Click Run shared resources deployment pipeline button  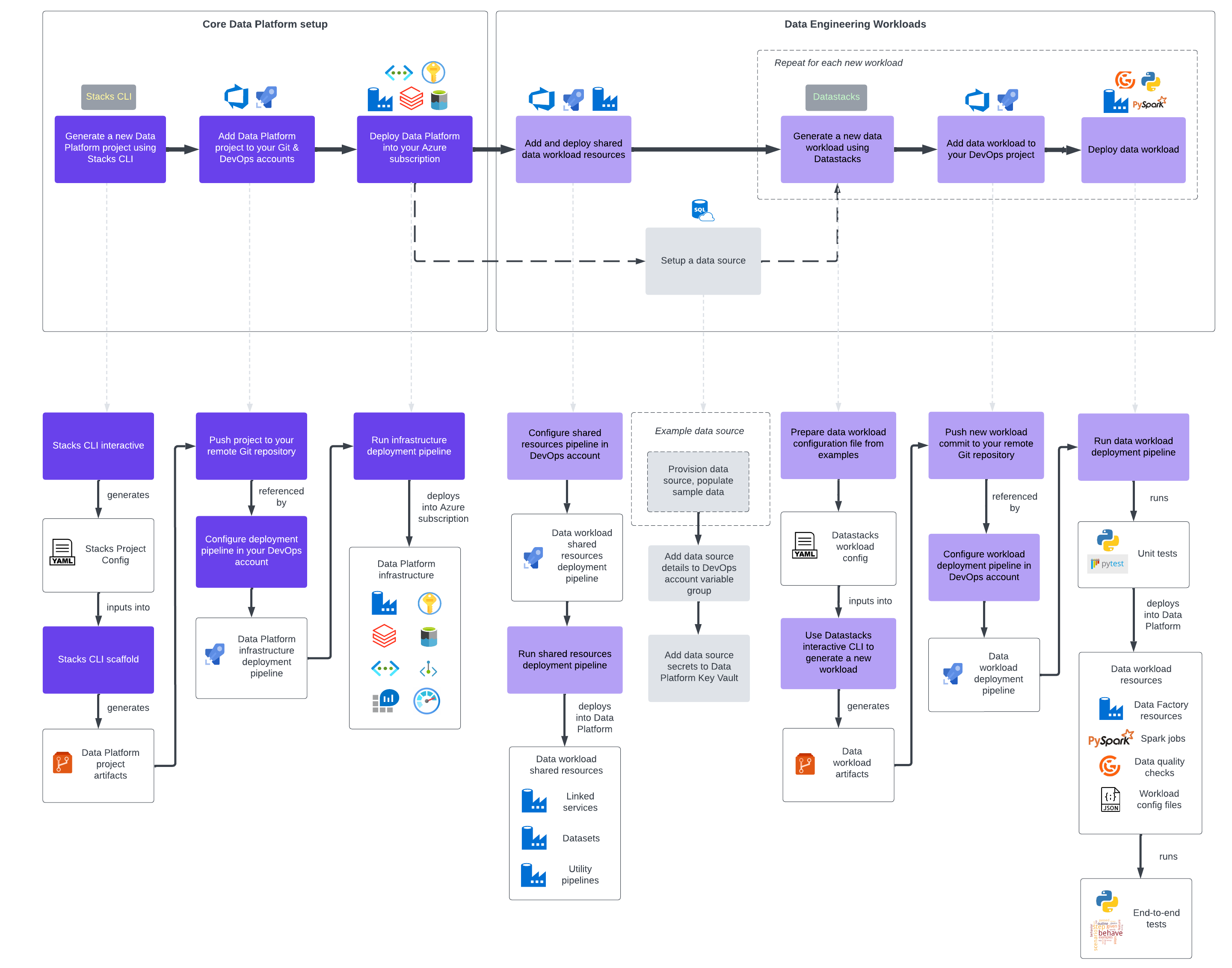coord(565,649)
